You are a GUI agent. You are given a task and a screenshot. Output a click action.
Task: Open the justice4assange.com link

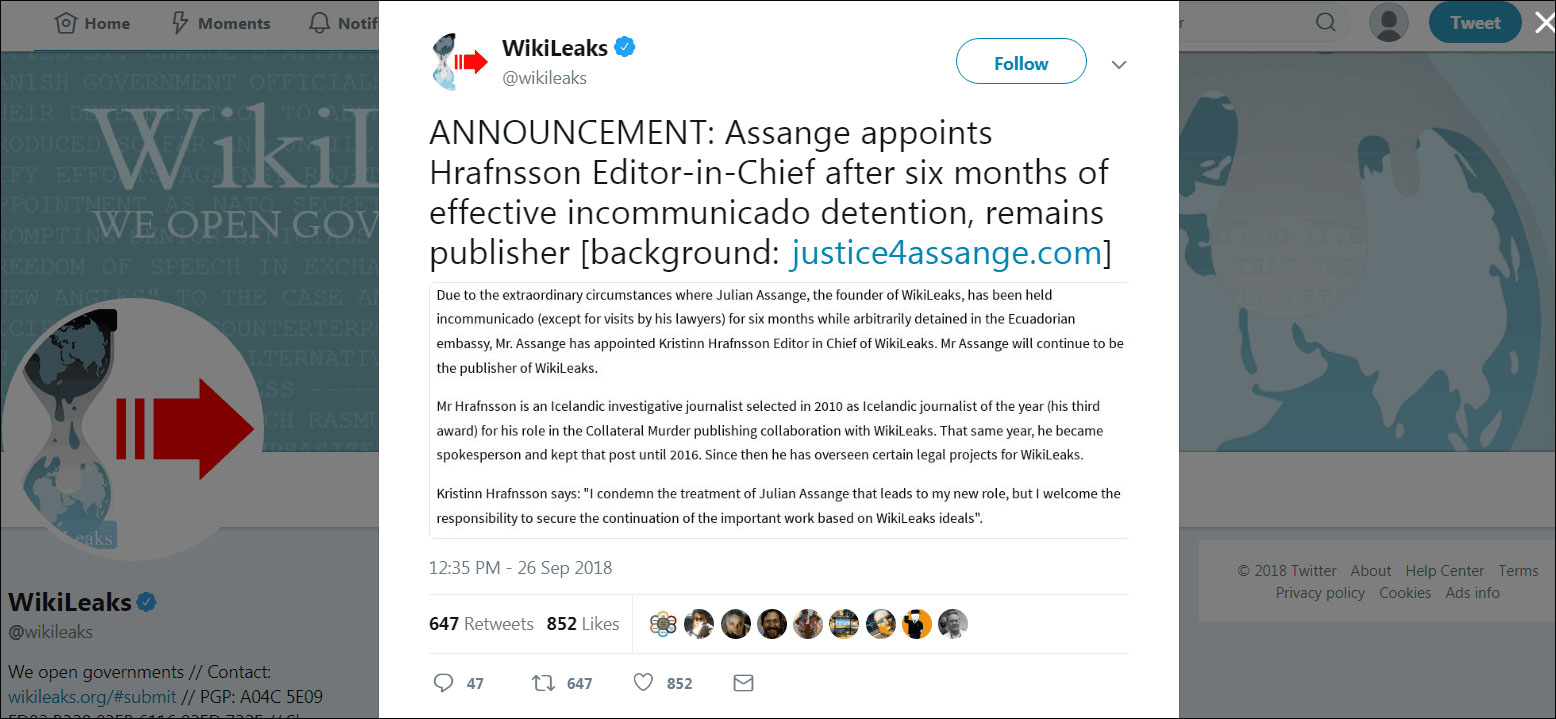946,253
